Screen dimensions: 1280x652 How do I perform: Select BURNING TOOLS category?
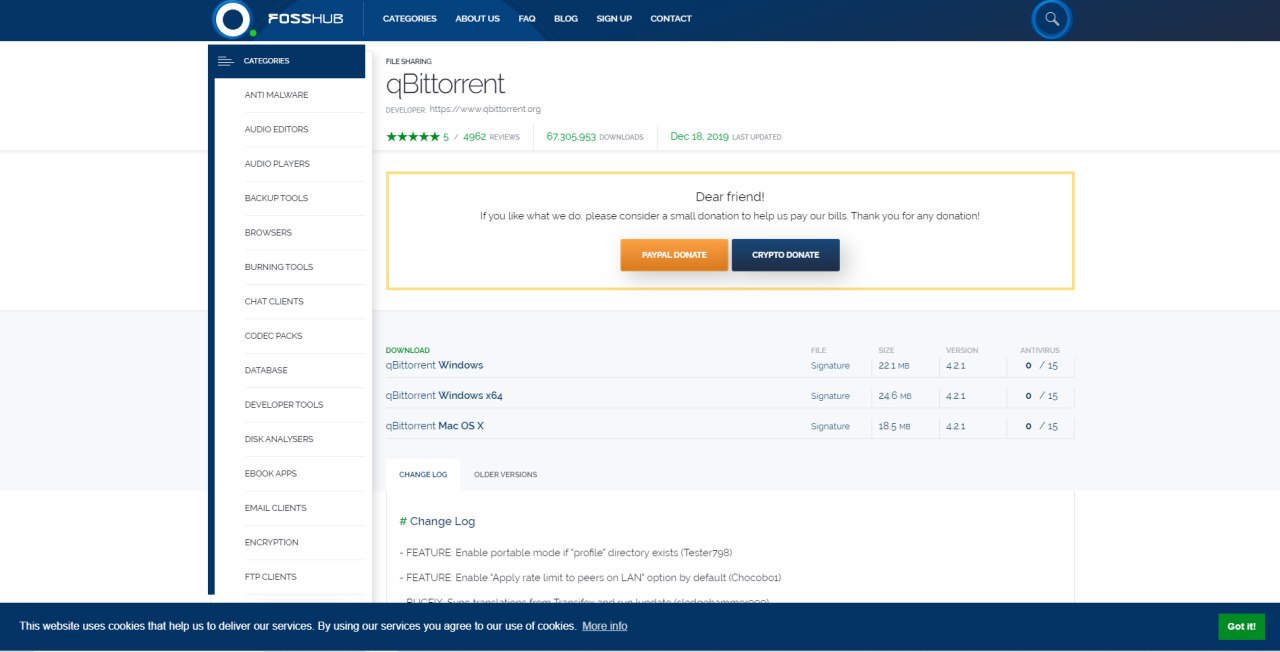point(279,268)
